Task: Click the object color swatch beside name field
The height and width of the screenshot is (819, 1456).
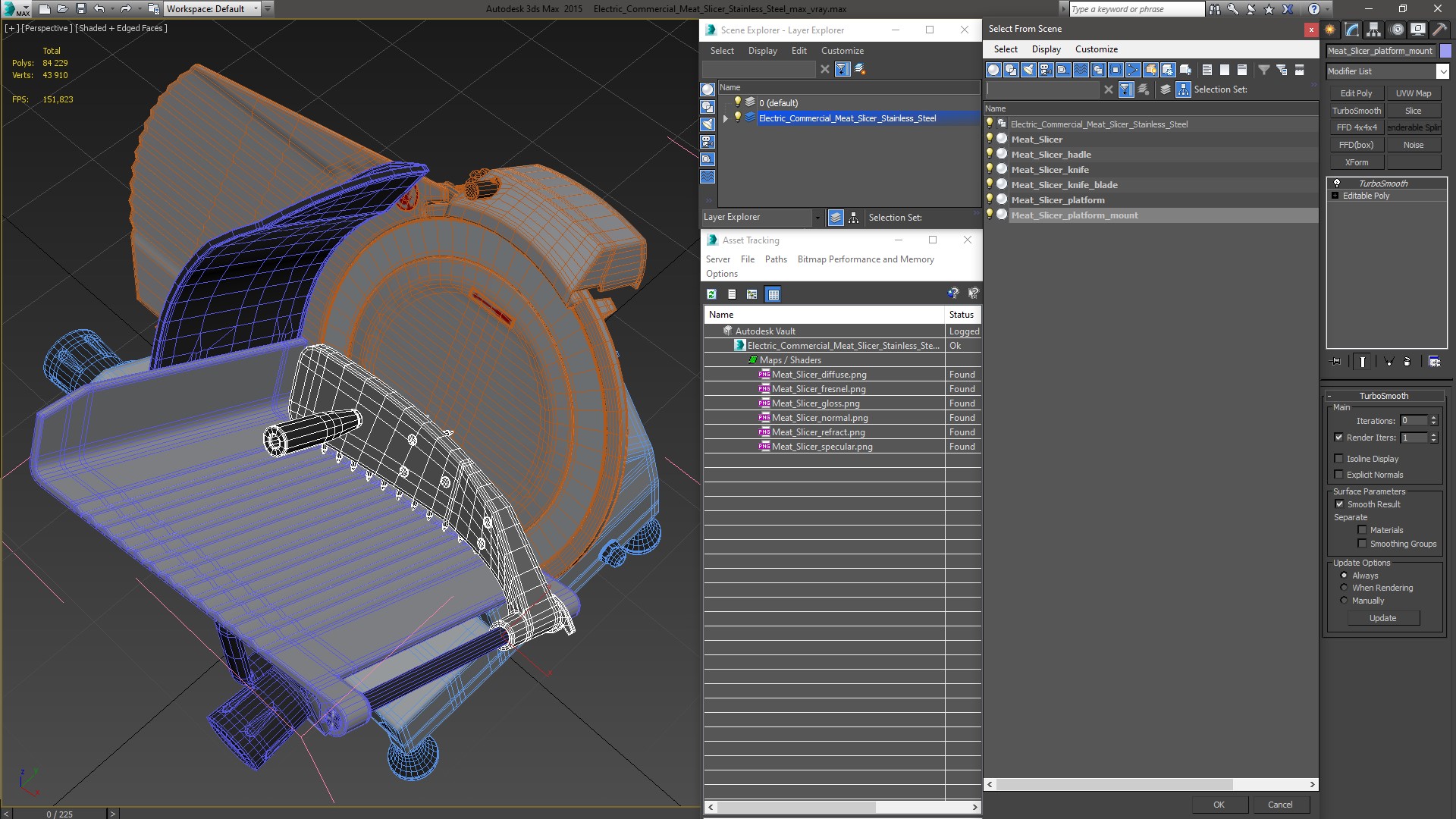Action: [x=1445, y=51]
